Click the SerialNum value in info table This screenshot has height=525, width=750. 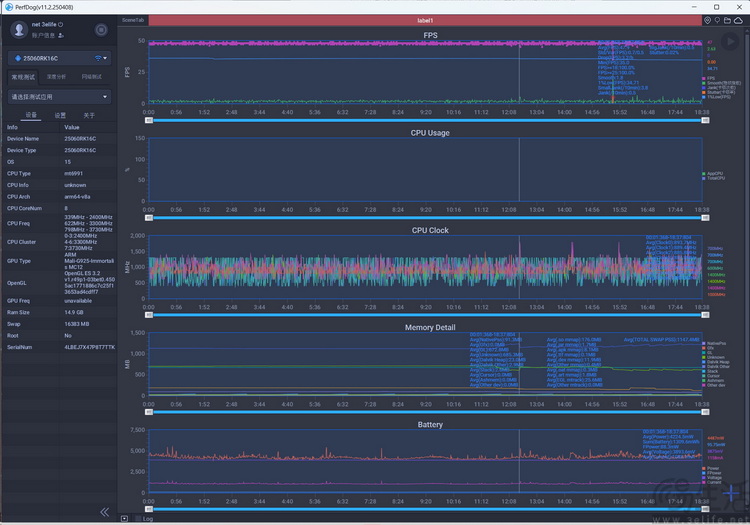[x=89, y=347]
